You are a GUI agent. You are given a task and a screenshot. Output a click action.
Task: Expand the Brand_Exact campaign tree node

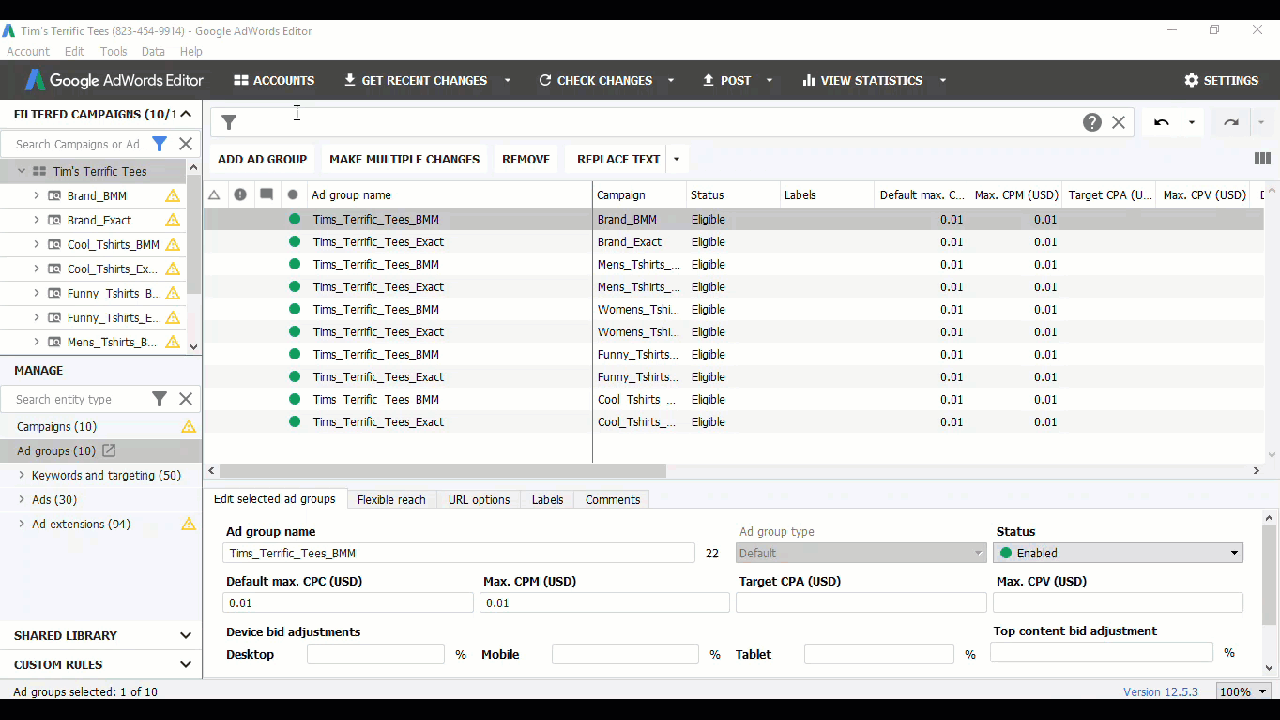point(37,220)
